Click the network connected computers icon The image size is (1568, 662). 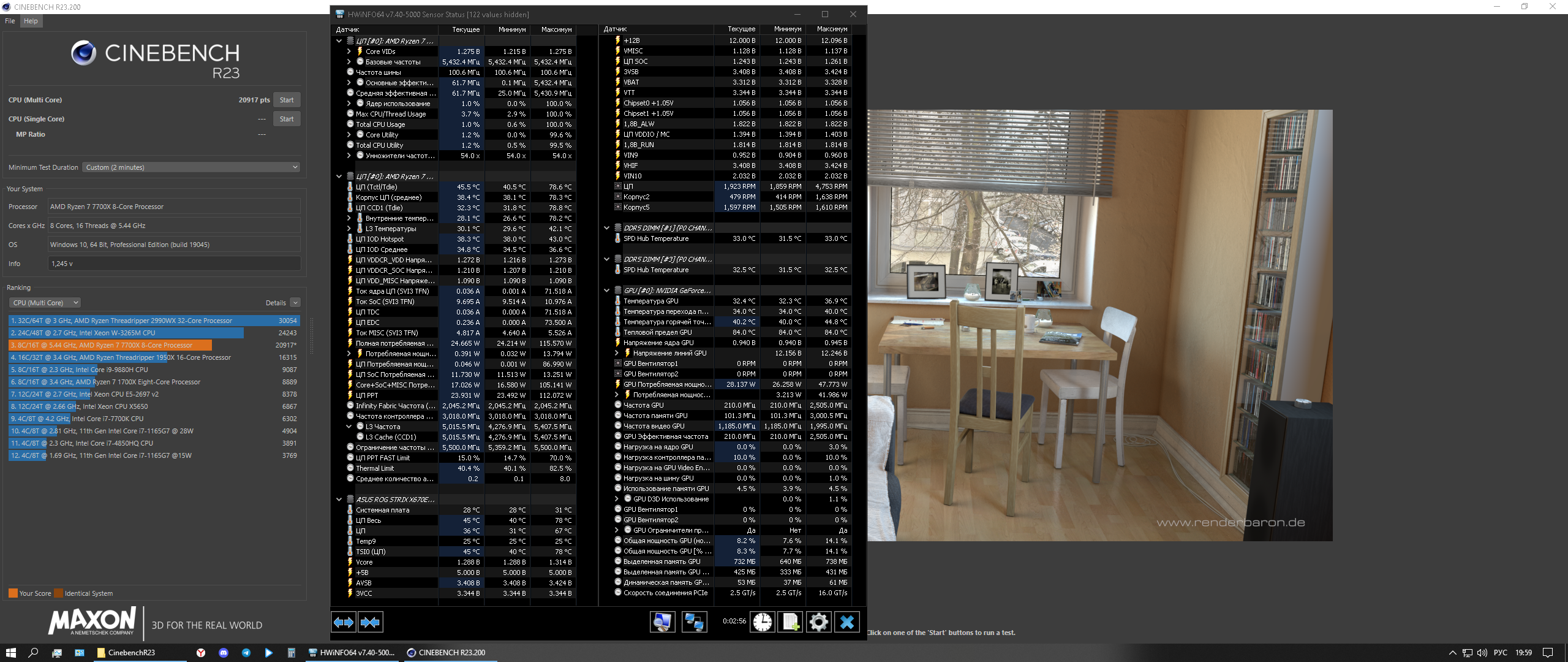click(x=694, y=623)
